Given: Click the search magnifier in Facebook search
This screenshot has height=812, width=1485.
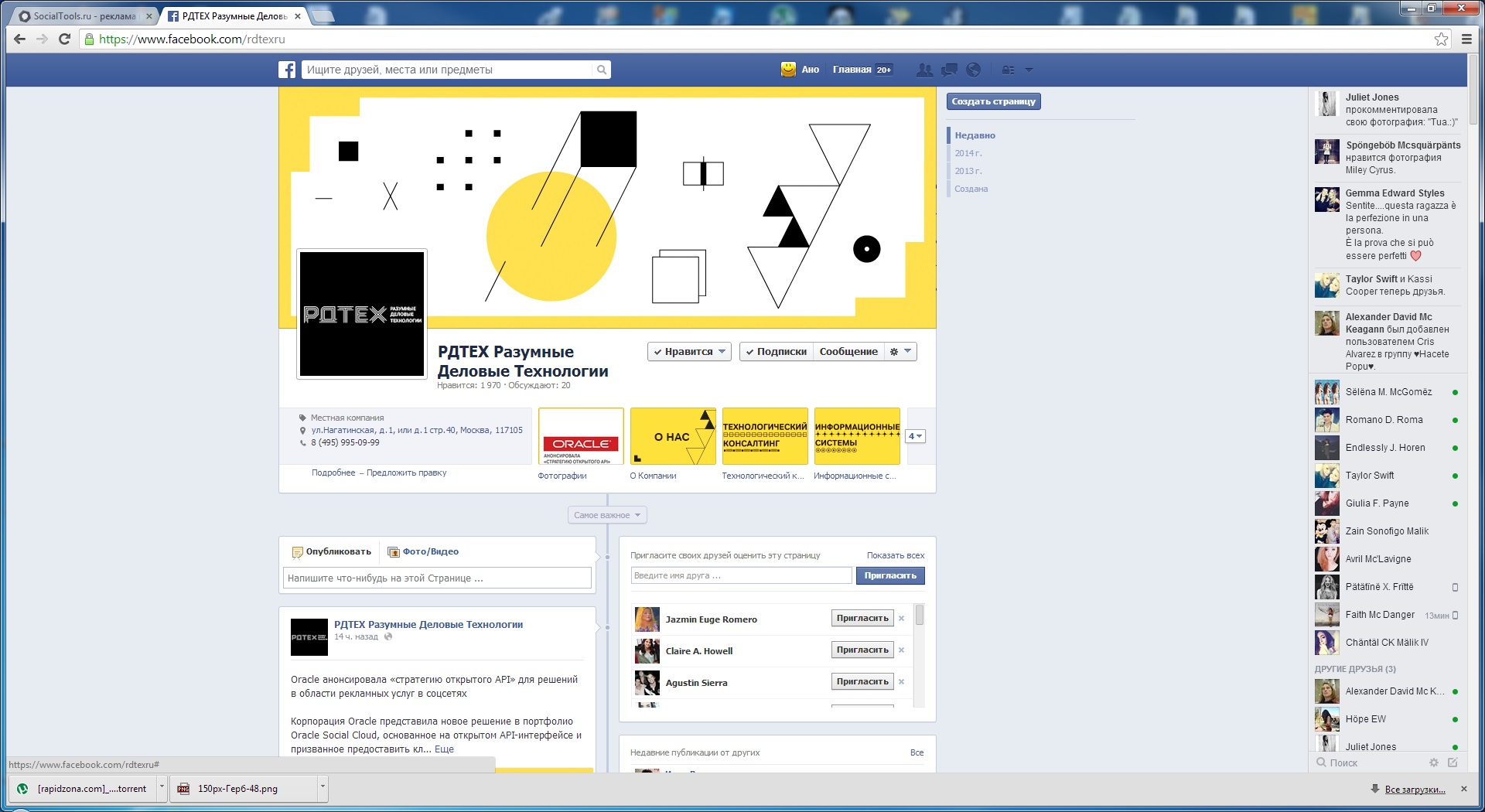Looking at the screenshot, I should (x=601, y=70).
